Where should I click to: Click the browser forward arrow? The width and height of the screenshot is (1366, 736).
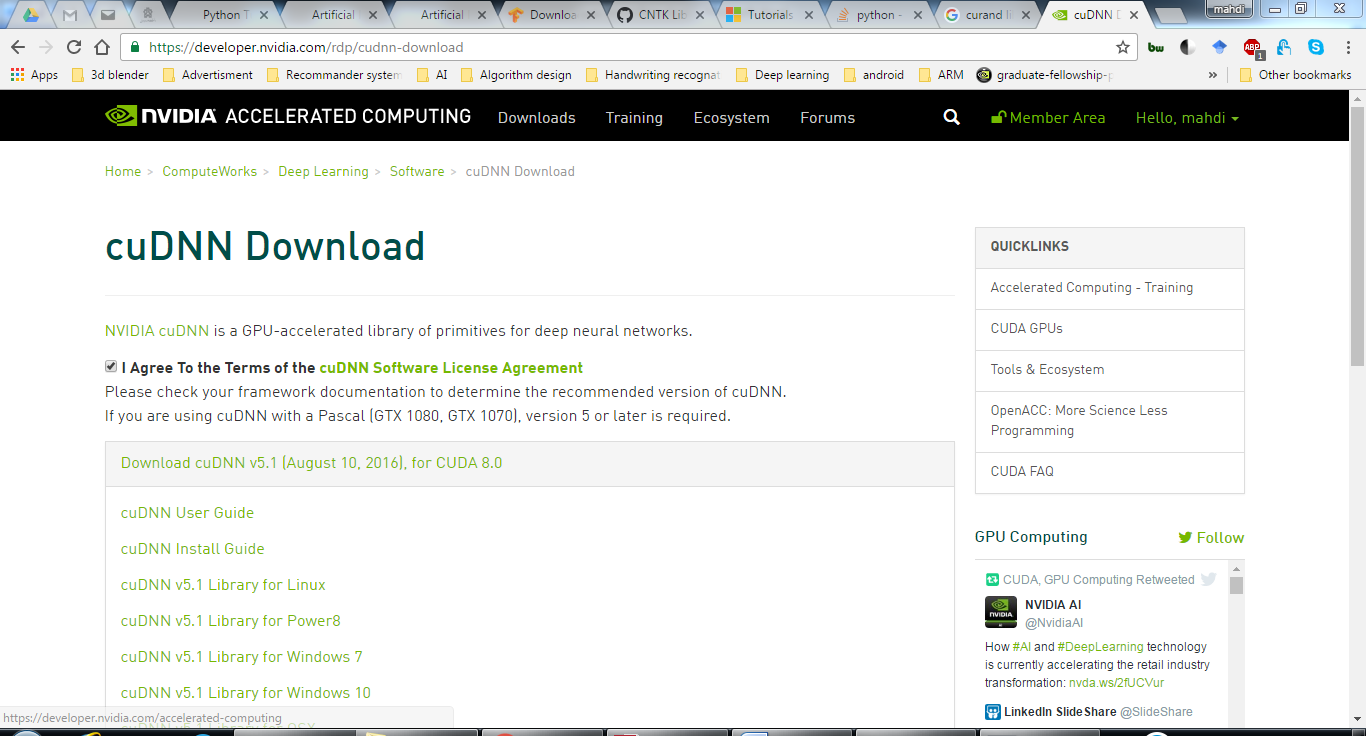(46, 47)
